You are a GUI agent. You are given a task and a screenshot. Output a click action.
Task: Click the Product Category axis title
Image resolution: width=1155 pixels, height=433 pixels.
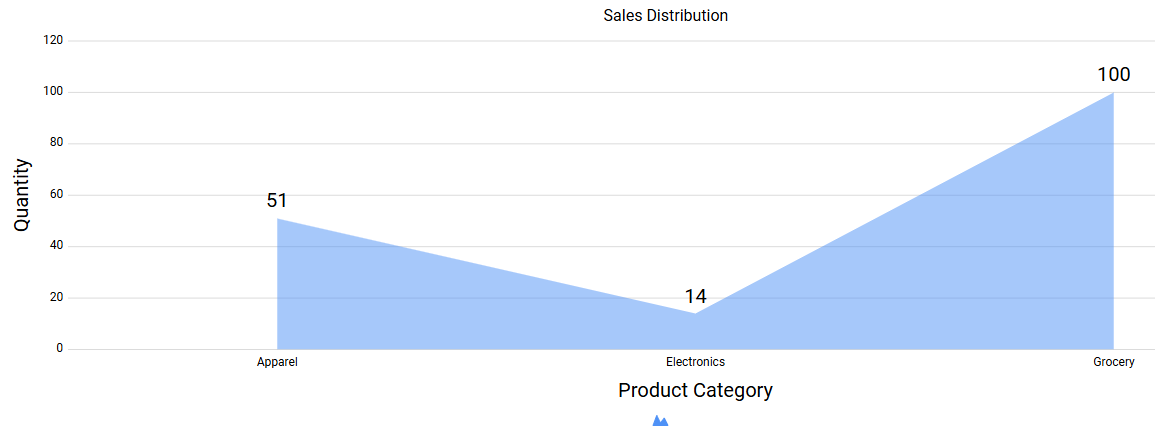(695, 390)
